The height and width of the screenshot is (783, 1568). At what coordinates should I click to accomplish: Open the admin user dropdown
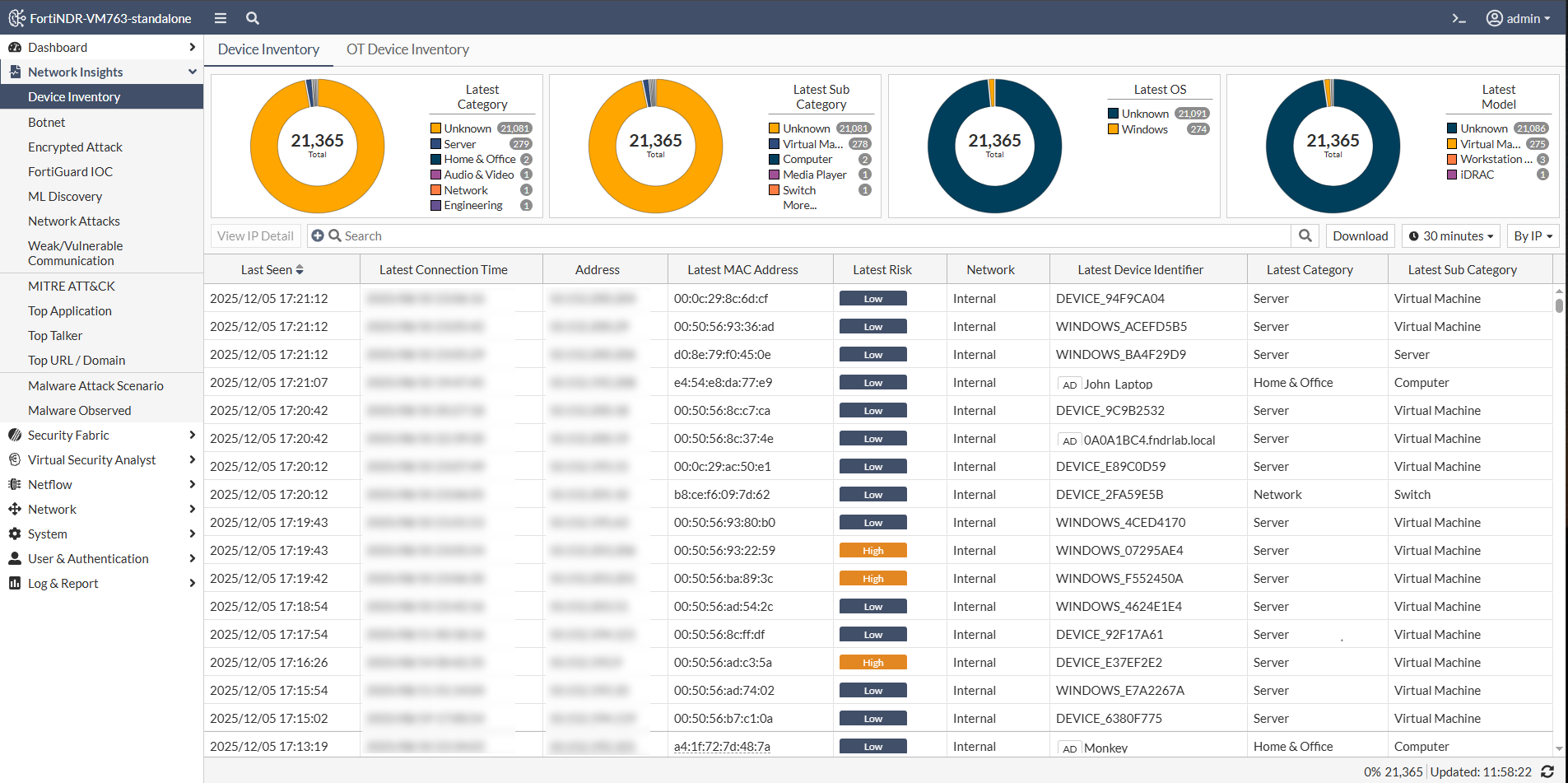[1519, 18]
